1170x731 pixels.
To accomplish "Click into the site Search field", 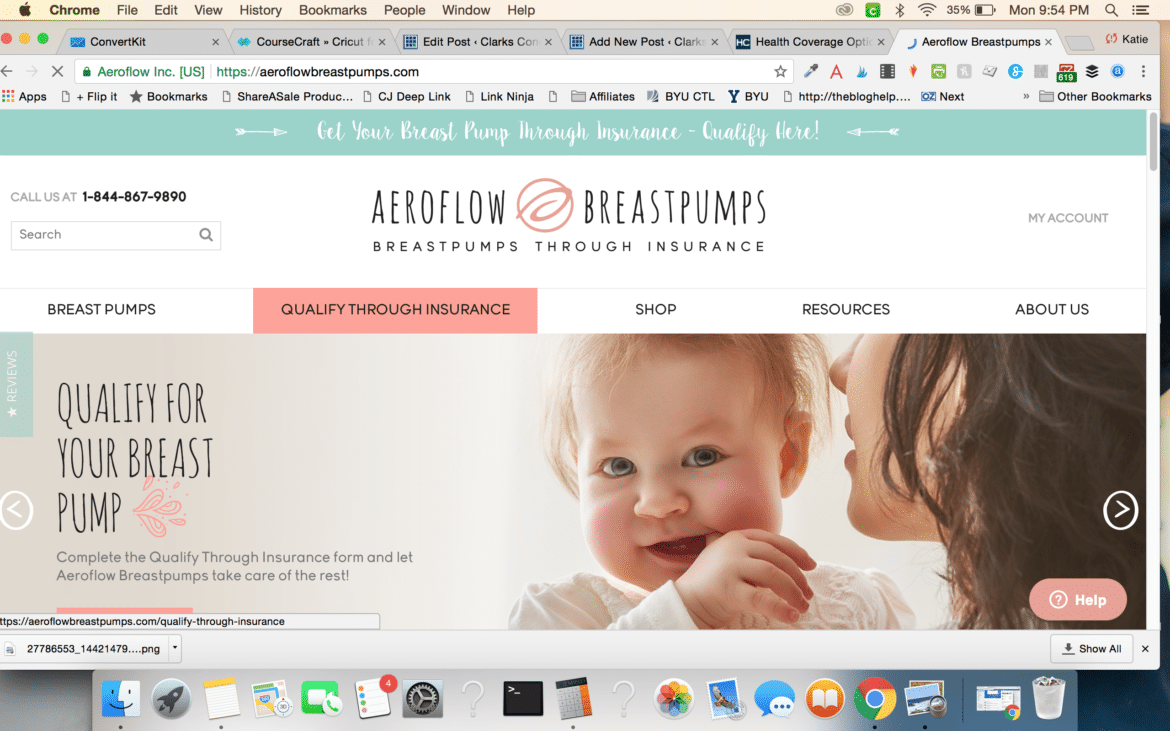I will [104, 235].
